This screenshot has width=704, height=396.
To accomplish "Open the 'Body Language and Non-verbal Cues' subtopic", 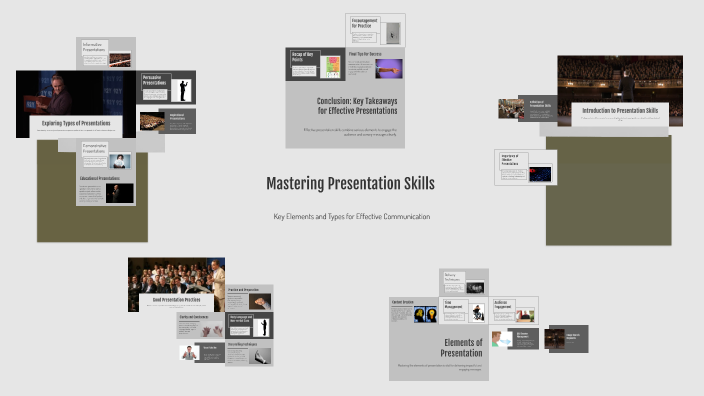I will [x=249, y=326].
